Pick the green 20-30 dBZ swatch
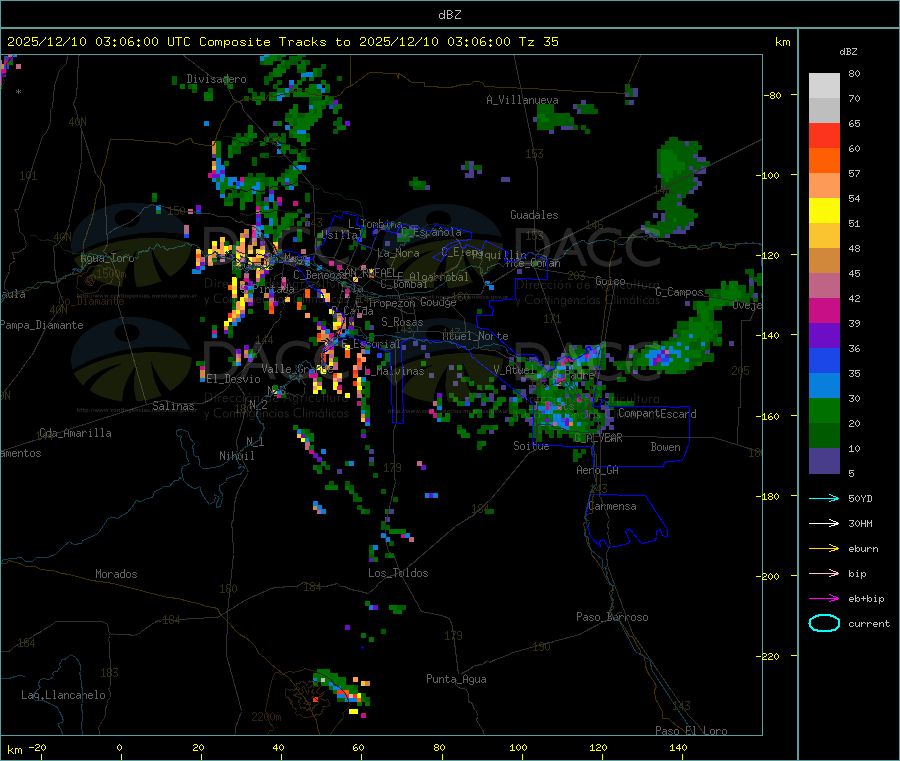The image size is (900, 761). [x=824, y=410]
